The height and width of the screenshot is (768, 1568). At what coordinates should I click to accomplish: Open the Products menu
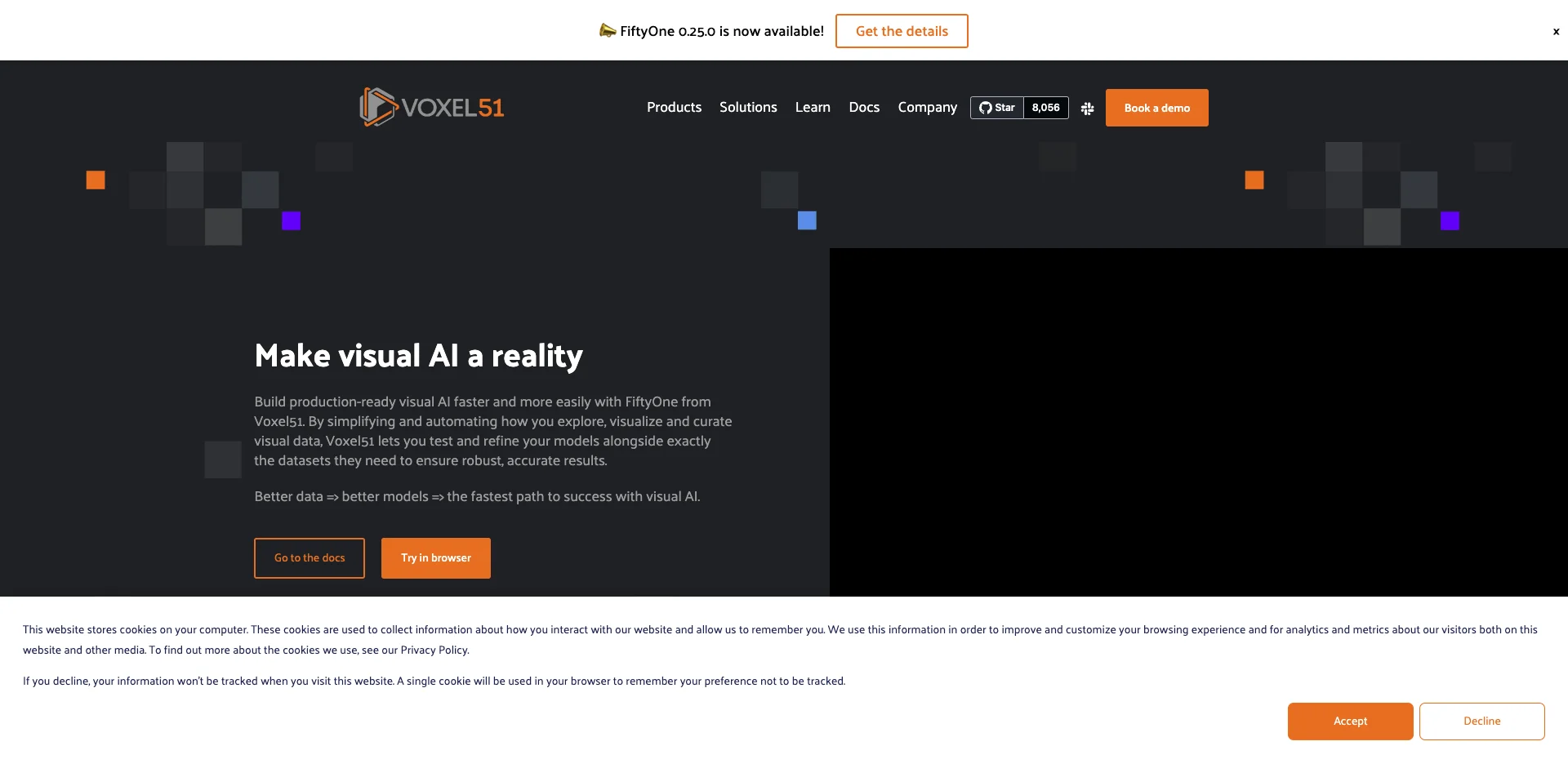[674, 107]
